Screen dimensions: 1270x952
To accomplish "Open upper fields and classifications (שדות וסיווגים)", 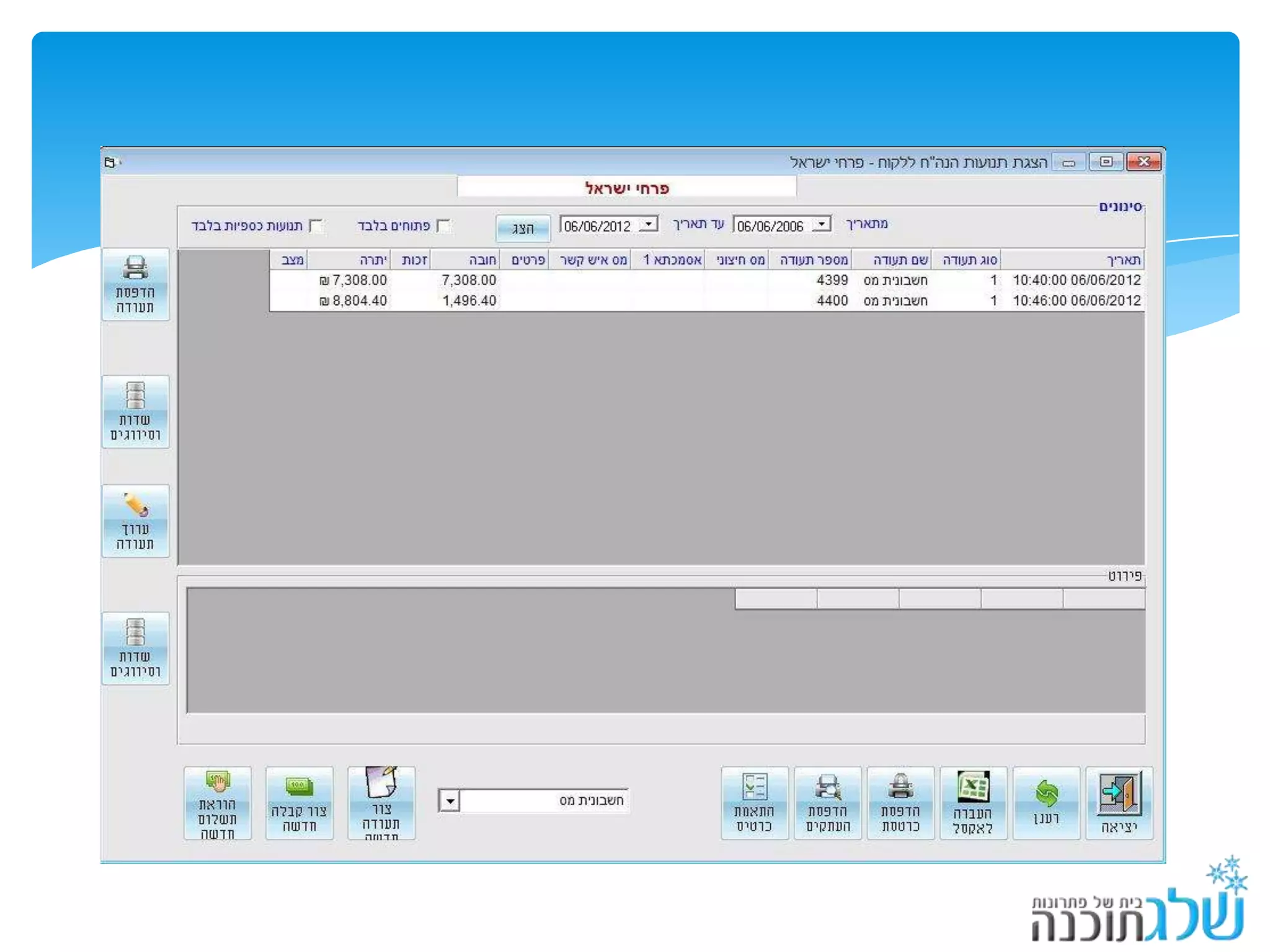I will (x=135, y=411).
